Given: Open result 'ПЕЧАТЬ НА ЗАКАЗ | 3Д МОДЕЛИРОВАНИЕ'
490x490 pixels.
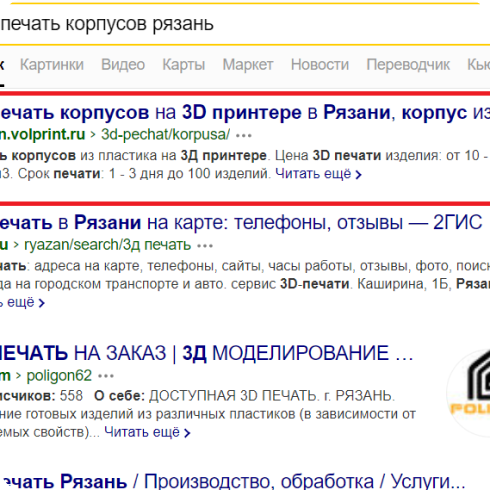Looking at the screenshot, I should (206, 353).
